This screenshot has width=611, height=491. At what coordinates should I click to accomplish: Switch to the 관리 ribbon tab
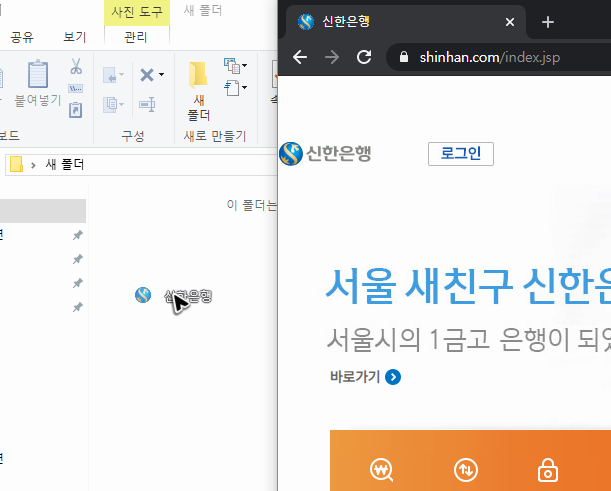(136, 37)
